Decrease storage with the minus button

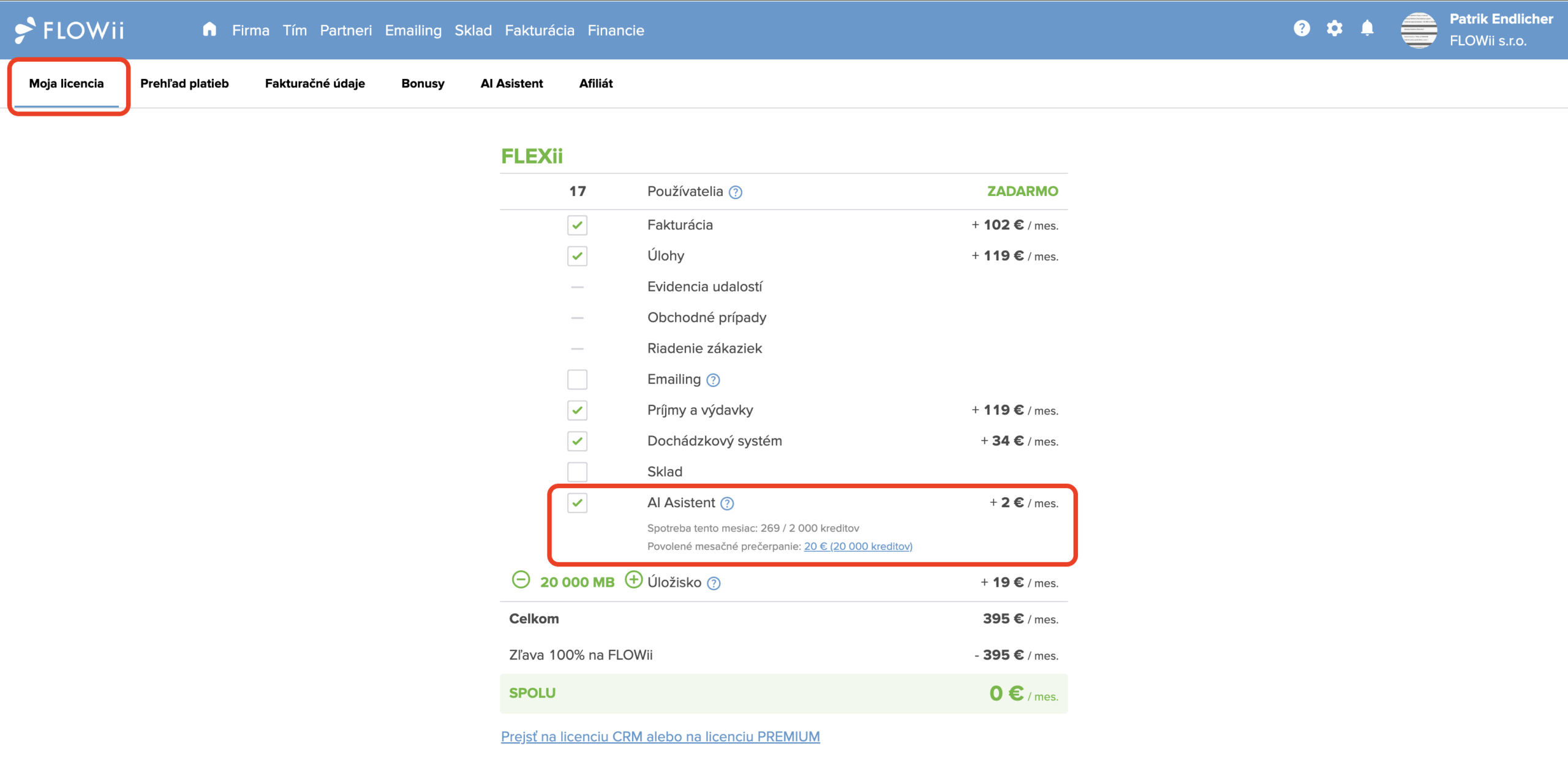[x=521, y=579]
